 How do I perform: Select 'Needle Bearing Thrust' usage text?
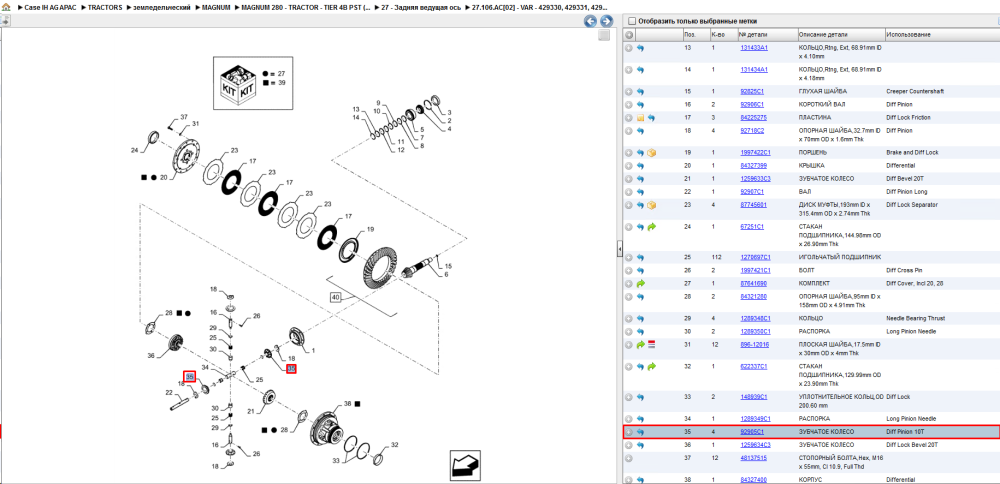point(915,318)
